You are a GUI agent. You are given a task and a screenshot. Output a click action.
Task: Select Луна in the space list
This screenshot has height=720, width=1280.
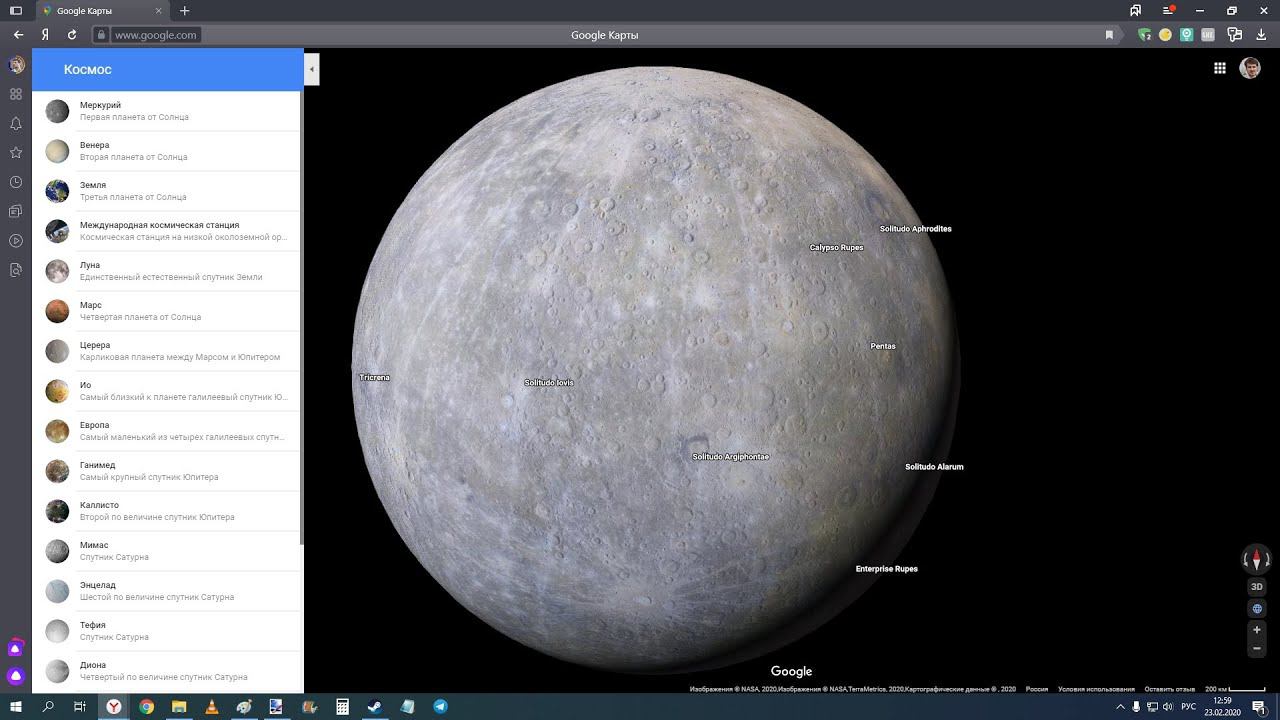click(x=166, y=271)
